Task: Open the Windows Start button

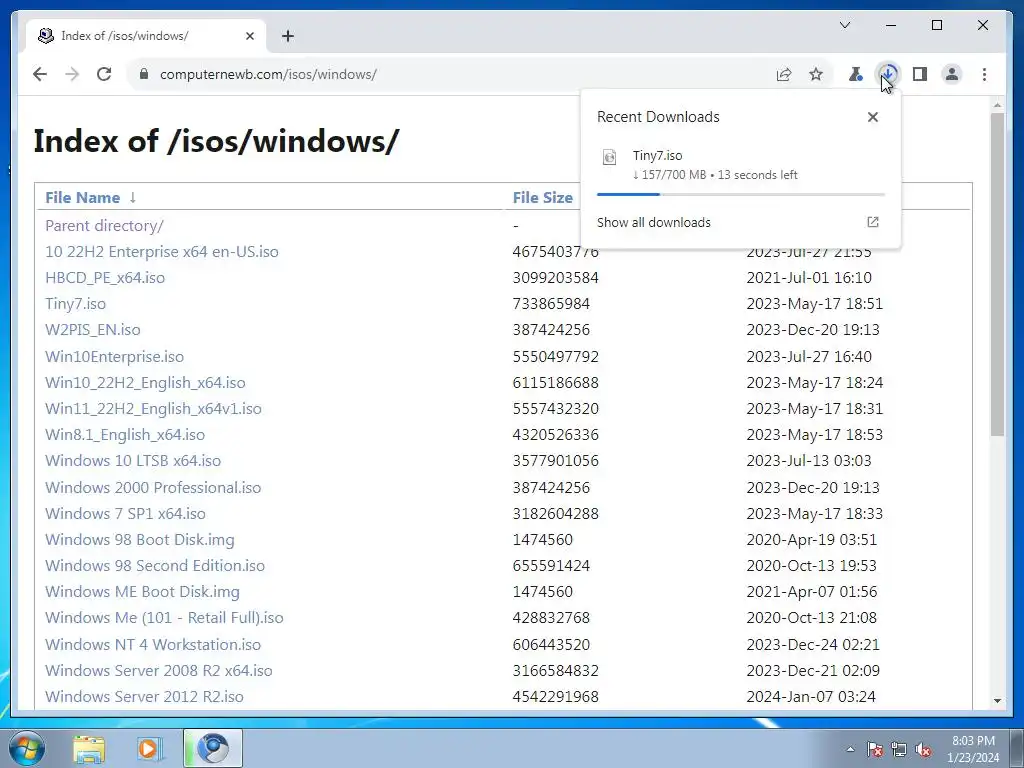Action: coord(26,748)
